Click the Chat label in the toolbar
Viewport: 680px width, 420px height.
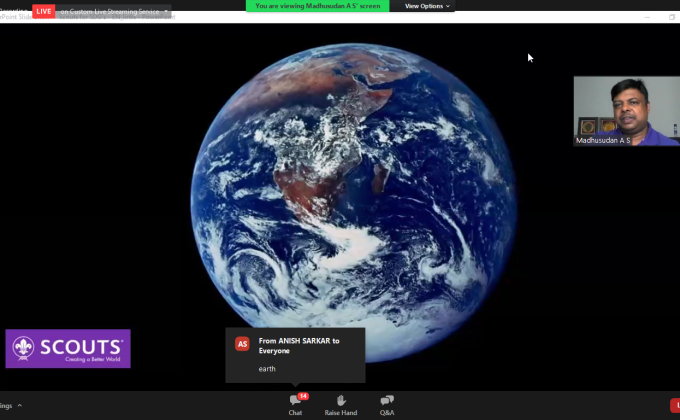pos(295,413)
